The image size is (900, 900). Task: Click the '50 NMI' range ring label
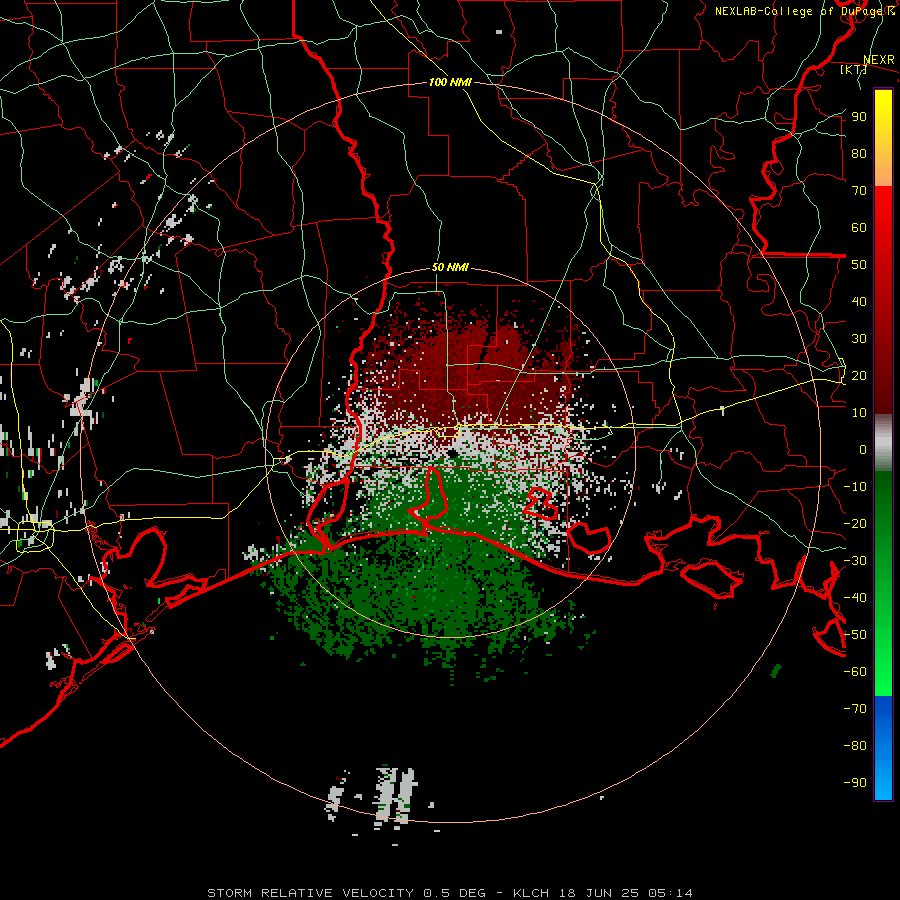(x=450, y=267)
